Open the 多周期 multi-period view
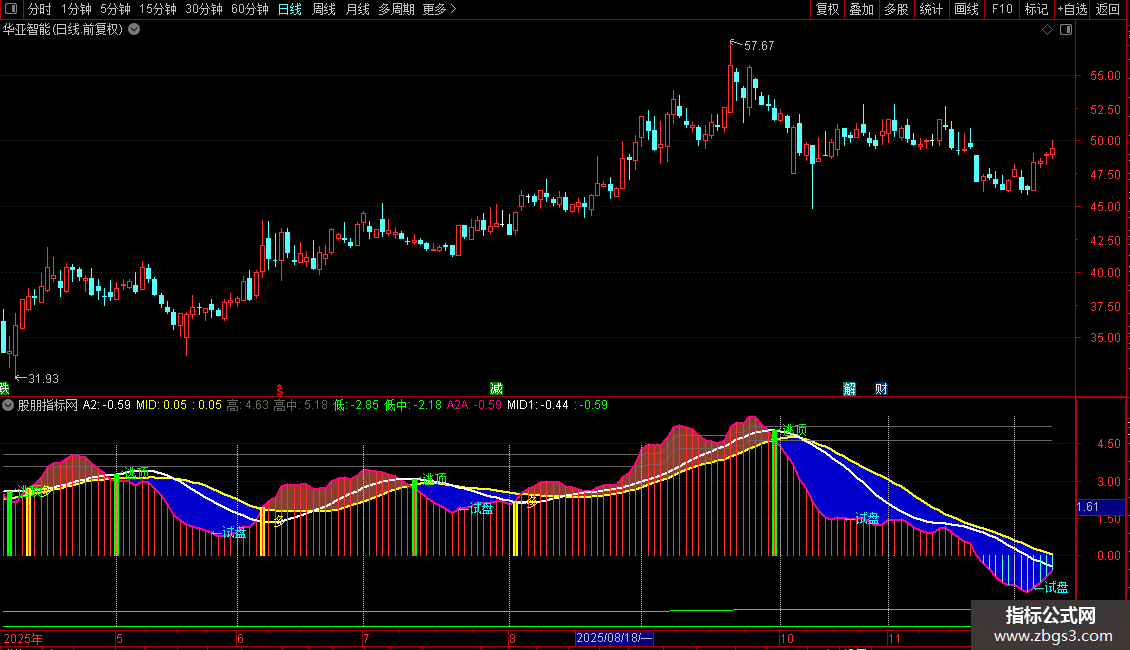Image resolution: width=1130 pixels, height=650 pixels. 396,9
